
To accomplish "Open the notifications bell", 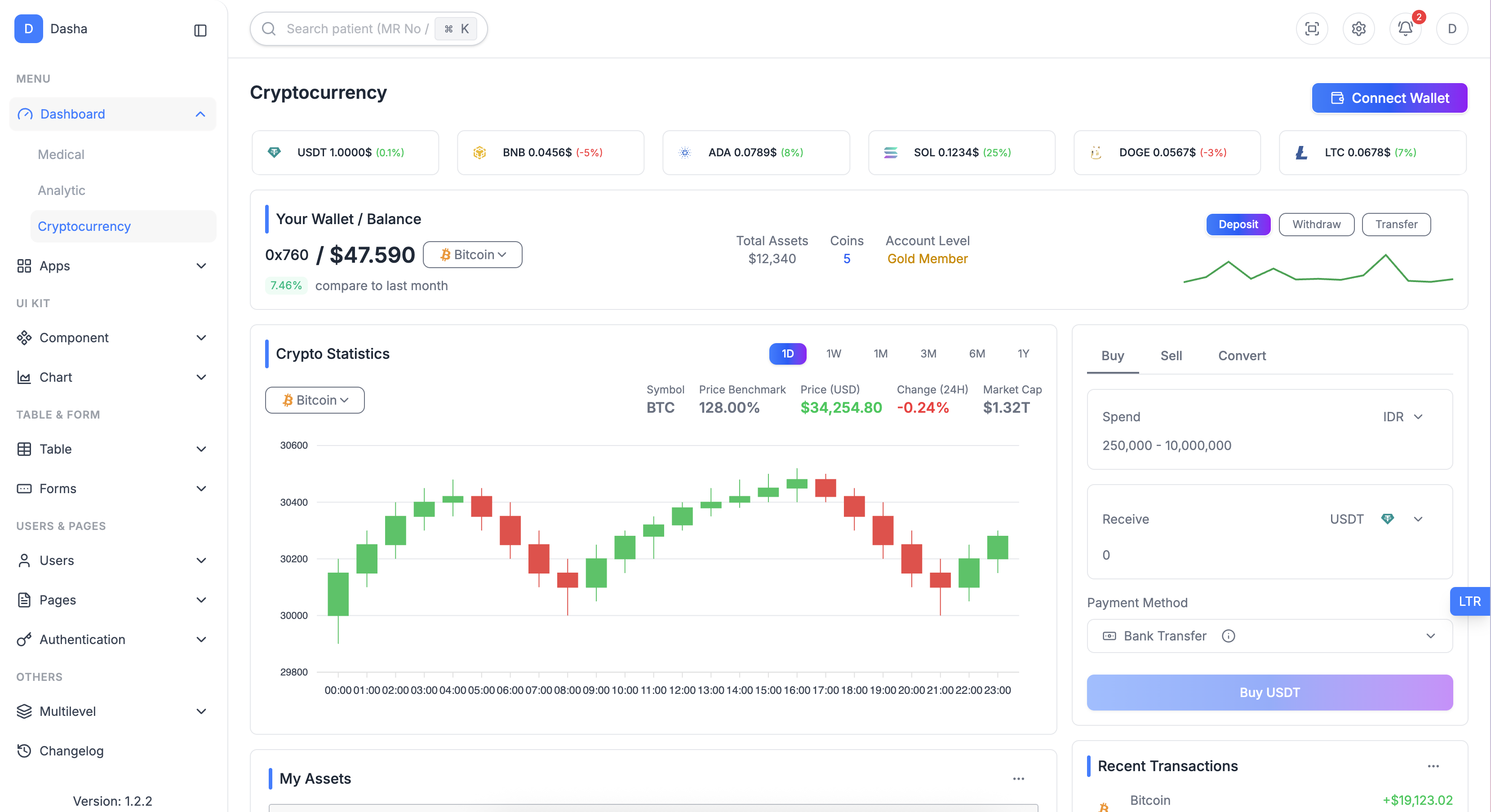I will pyautogui.click(x=1405, y=29).
